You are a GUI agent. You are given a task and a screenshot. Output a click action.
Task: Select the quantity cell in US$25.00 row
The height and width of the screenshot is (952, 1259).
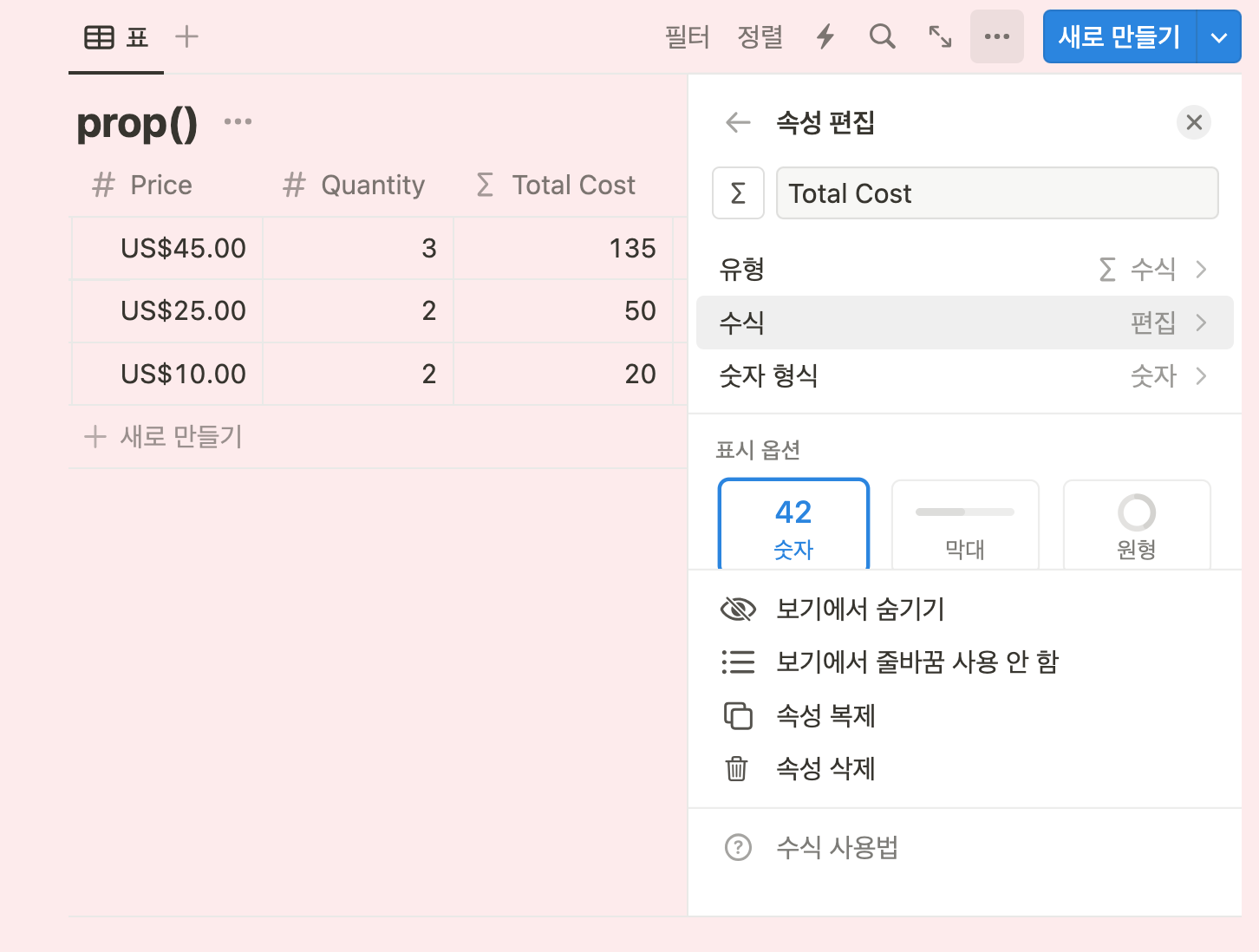pyautogui.click(x=358, y=310)
